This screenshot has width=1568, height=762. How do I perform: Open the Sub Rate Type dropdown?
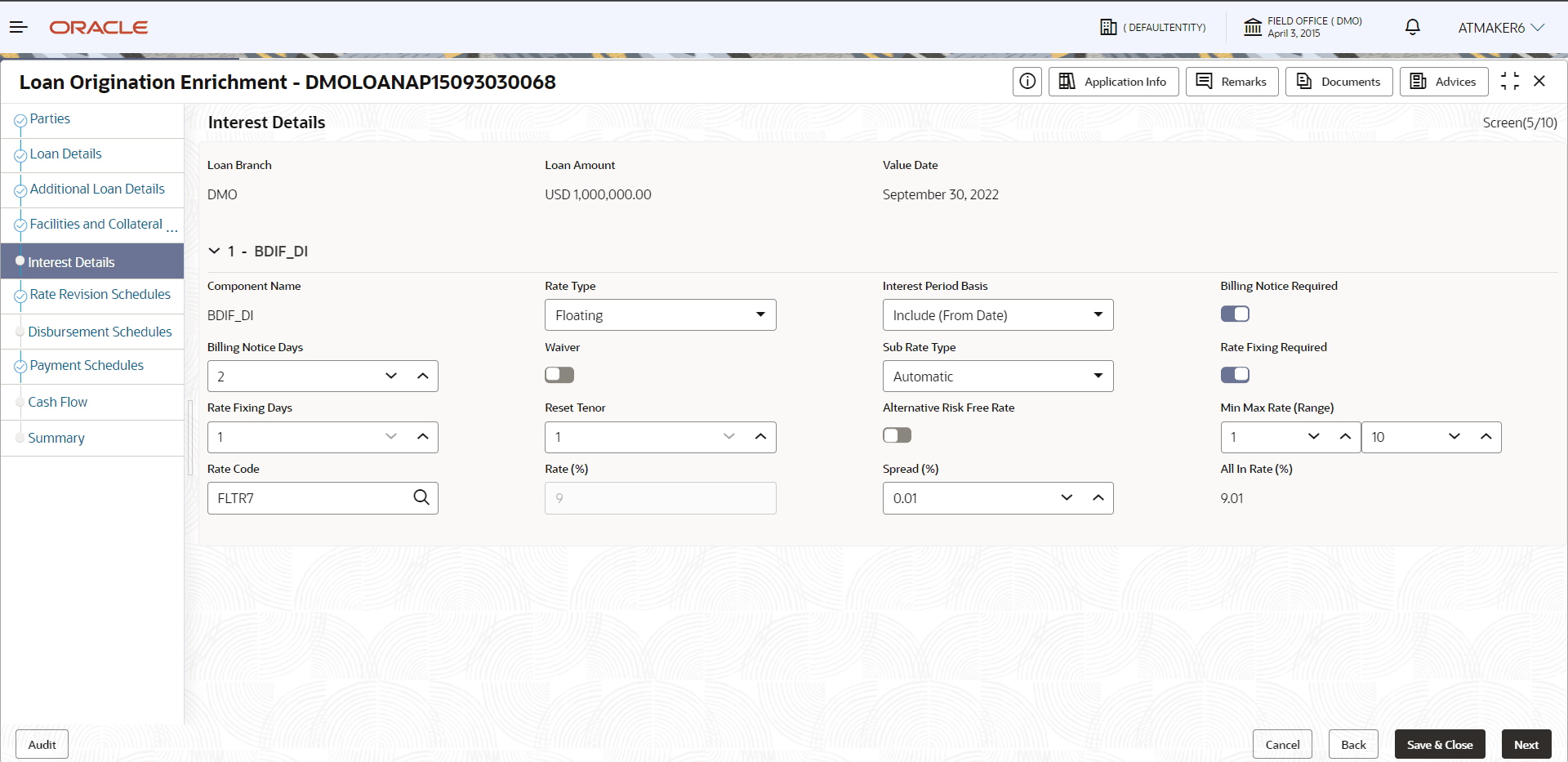click(998, 377)
